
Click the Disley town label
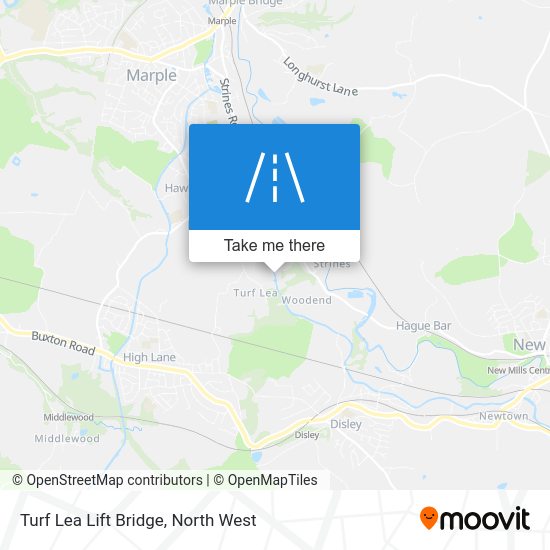pos(346,424)
